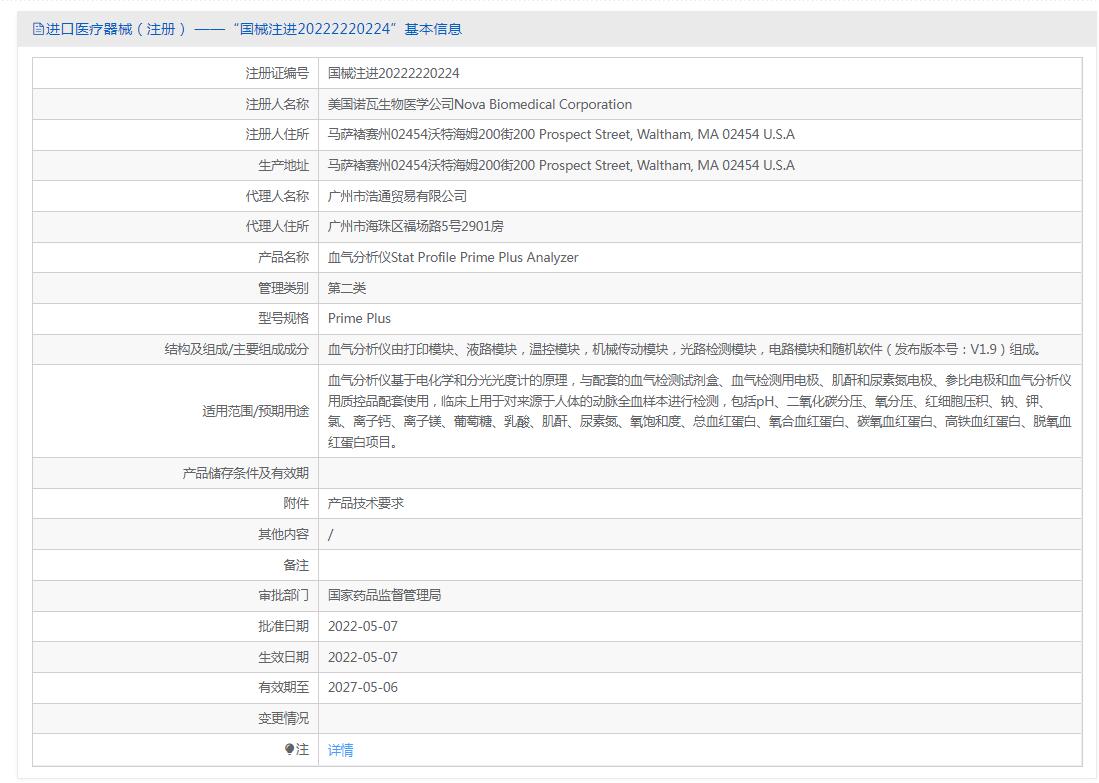Click the 批准日期 value 2022-05-07
Image resolution: width=1099 pixels, height=783 pixels.
[x=363, y=626]
